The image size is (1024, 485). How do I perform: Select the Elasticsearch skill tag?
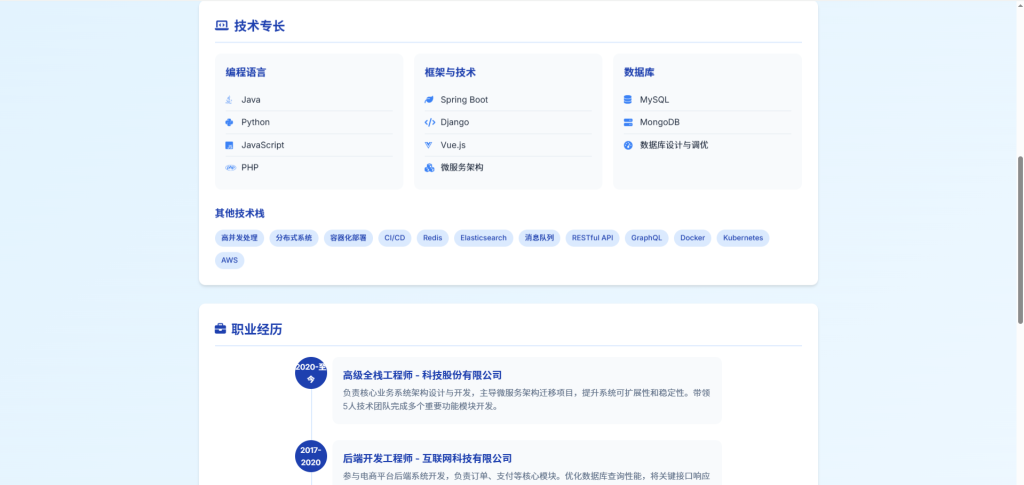[484, 238]
